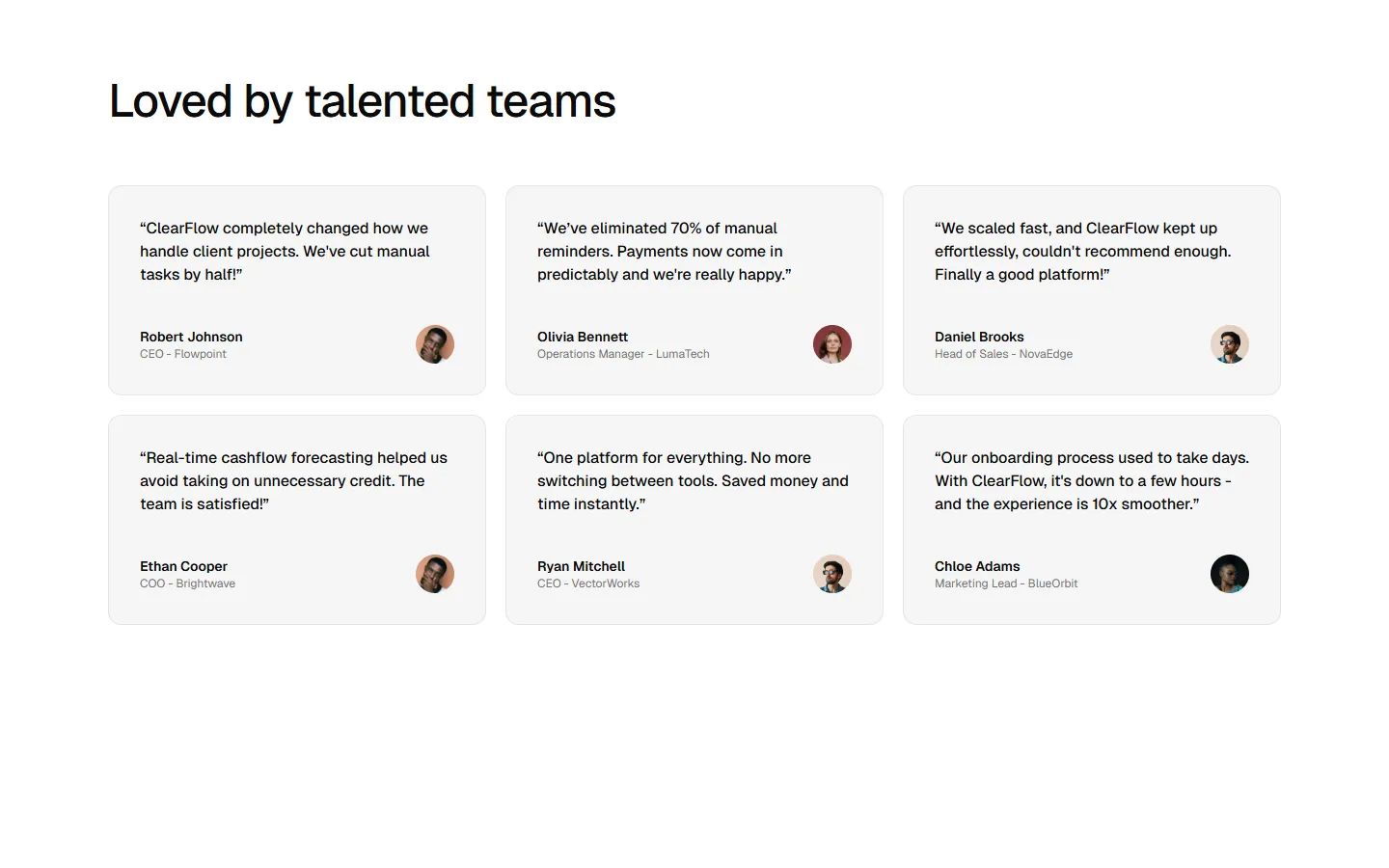Click the "Operations Manager - LumaTech" subtitle
1389x868 pixels.
pos(623,354)
